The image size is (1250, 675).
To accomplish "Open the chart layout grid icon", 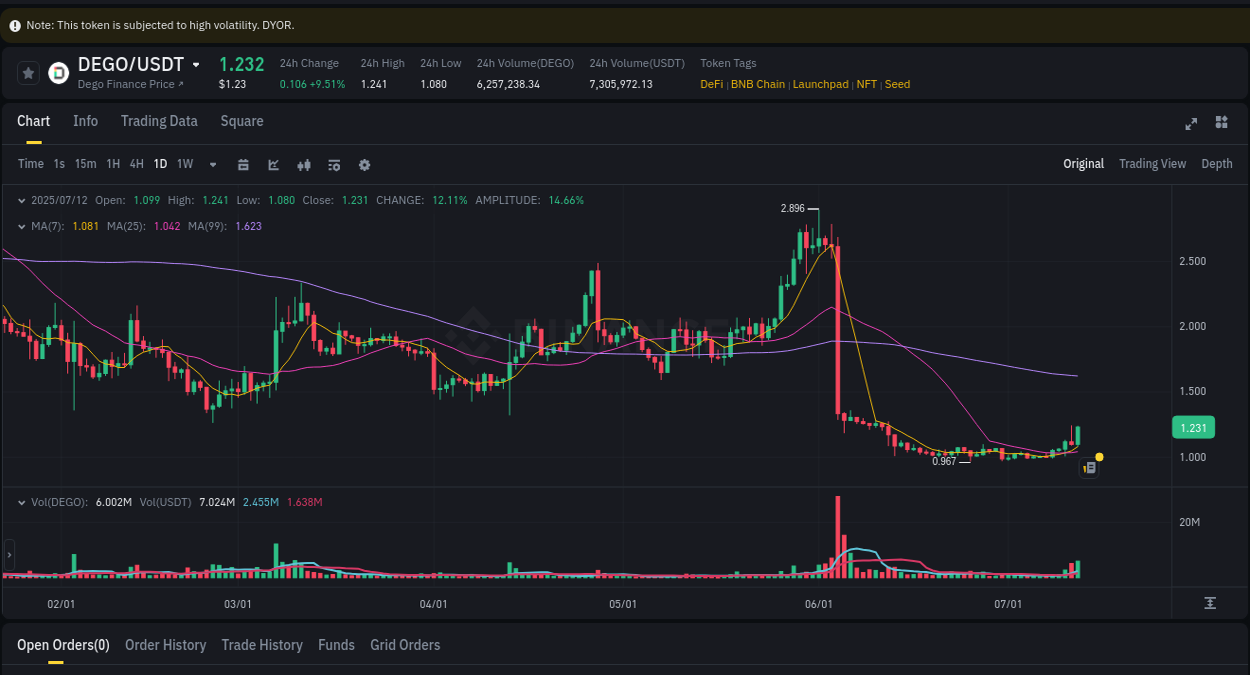I will [x=1221, y=122].
